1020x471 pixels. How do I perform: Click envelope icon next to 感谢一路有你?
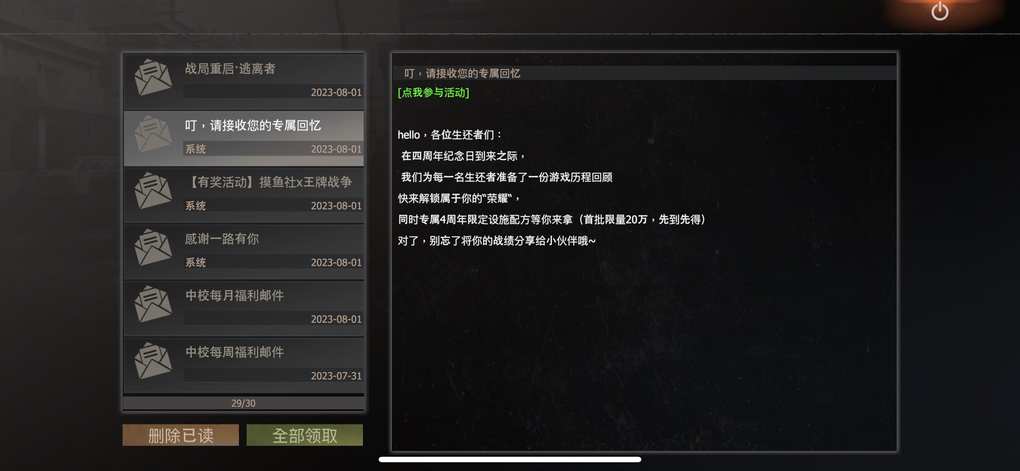(x=153, y=247)
